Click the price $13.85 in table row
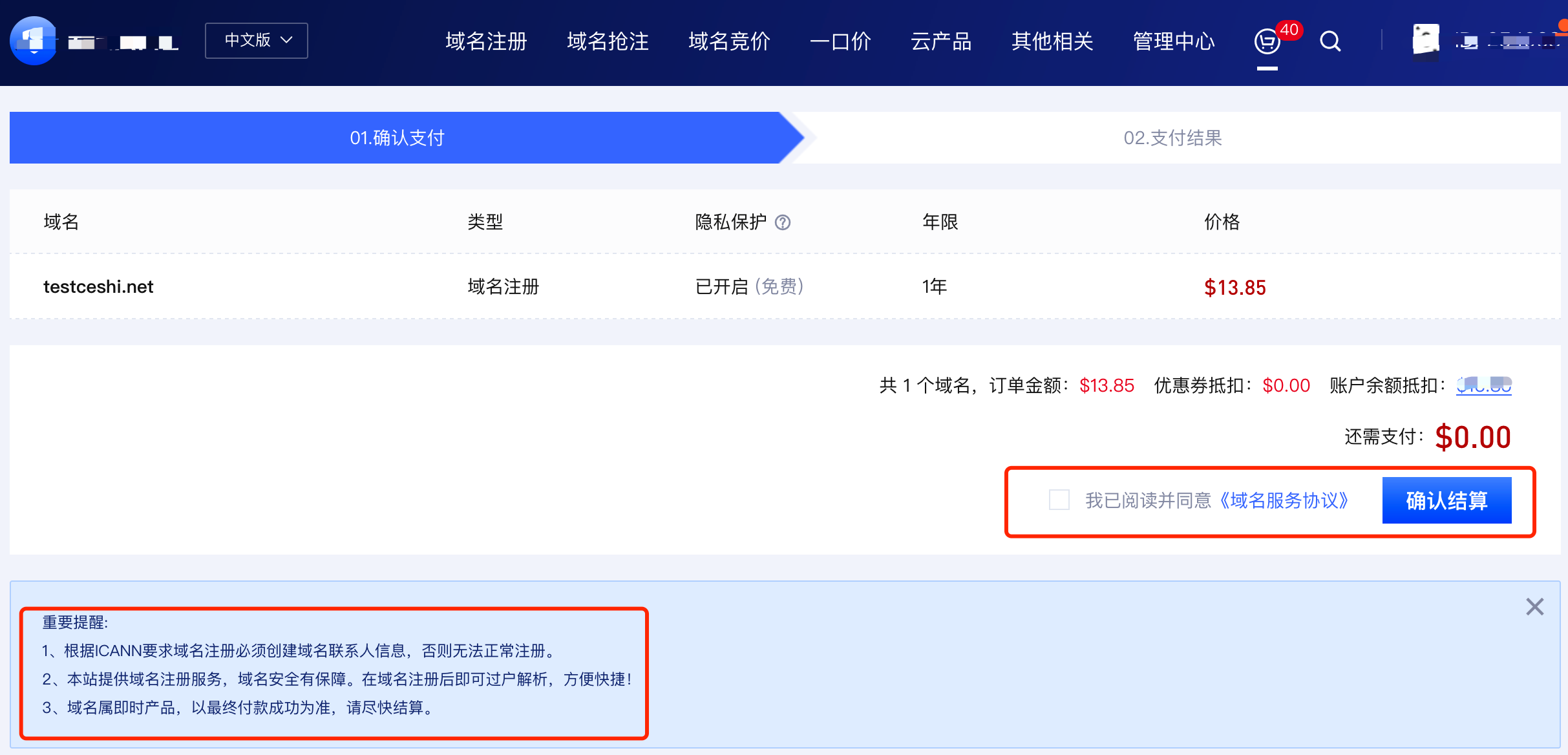Viewport: 1568px width, 755px height. pos(1234,288)
